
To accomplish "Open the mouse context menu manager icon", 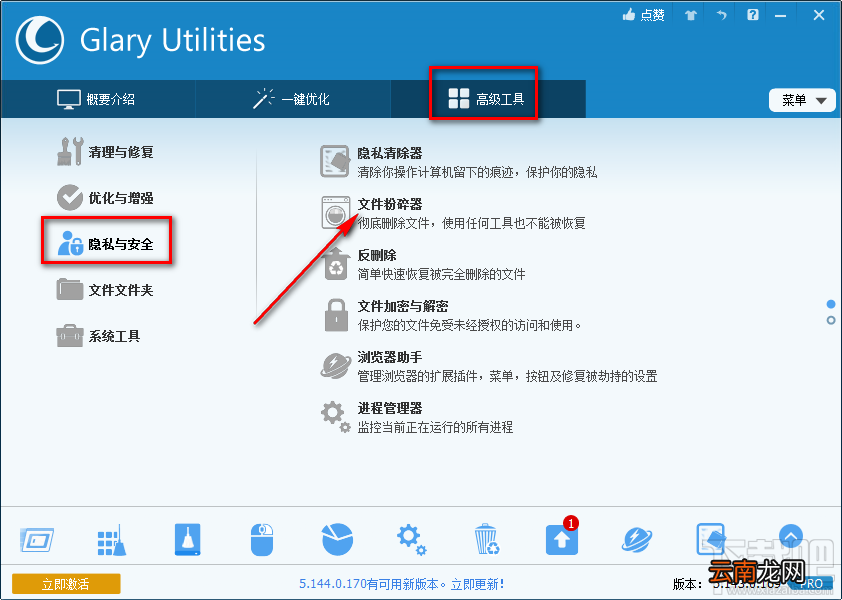I will pyautogui.click(x=262, y=539).
